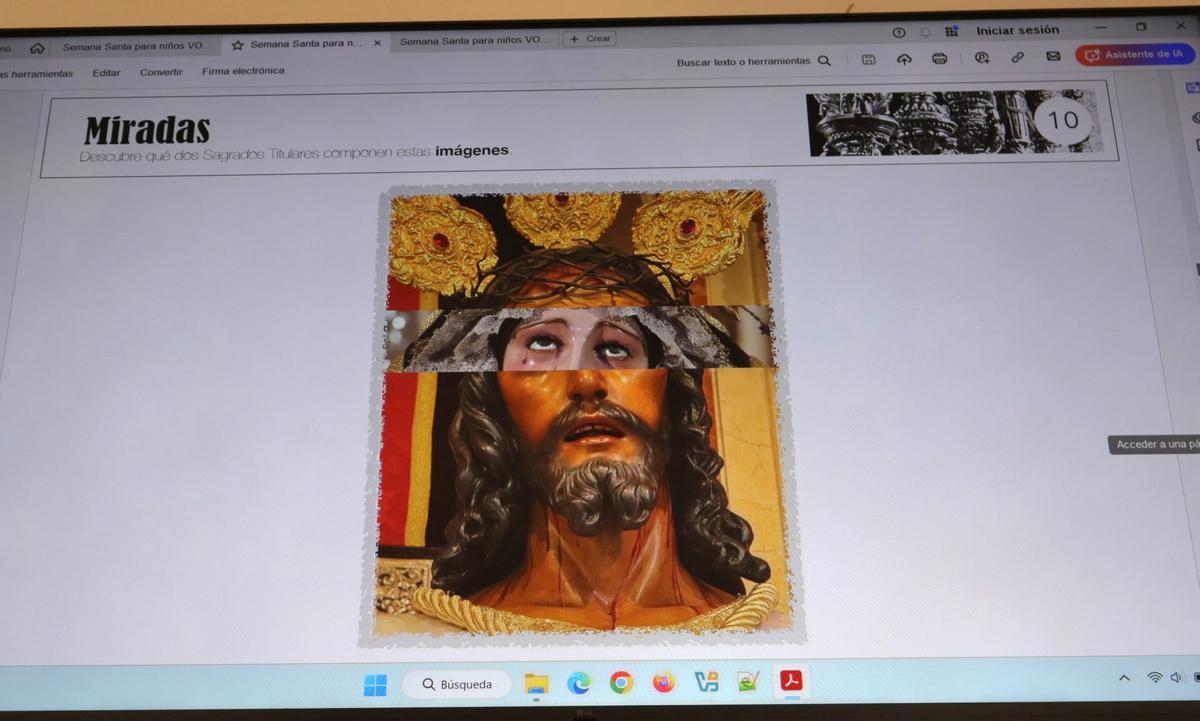Click the + Crear button
The width and height of the screenshot is (1200, 721).
click(590, 39)
